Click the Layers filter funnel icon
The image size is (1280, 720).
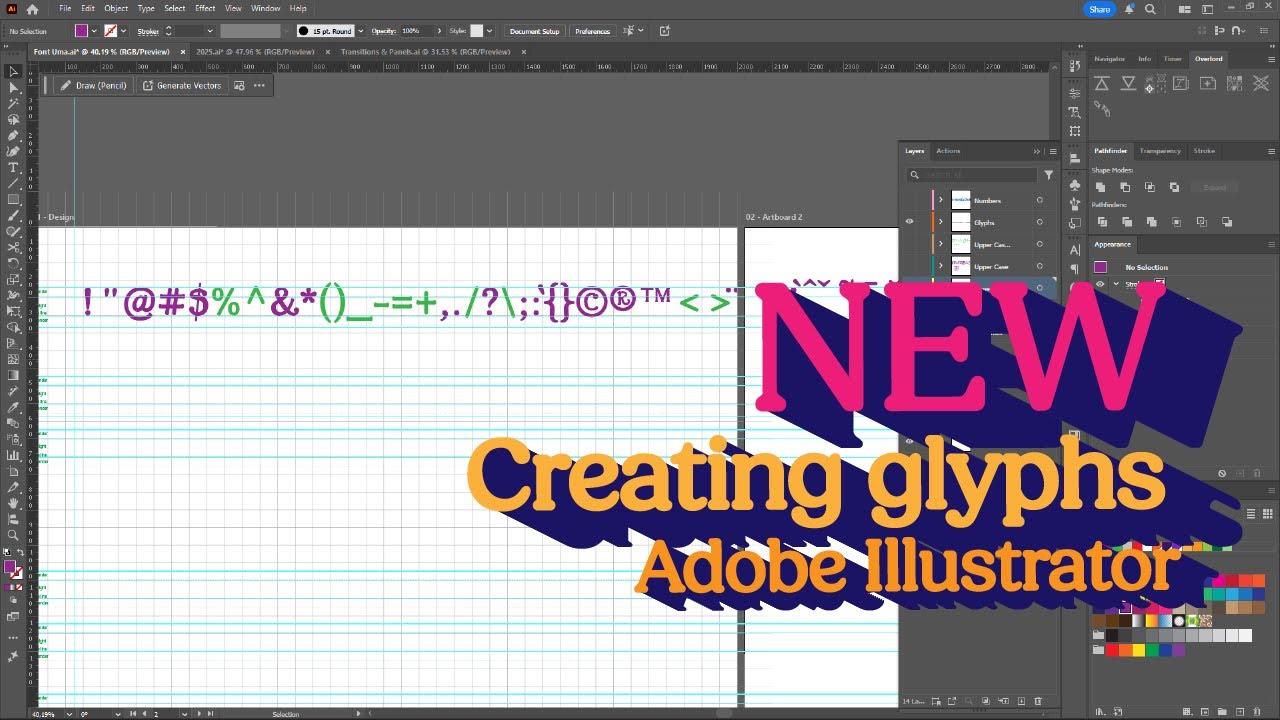1048,175
